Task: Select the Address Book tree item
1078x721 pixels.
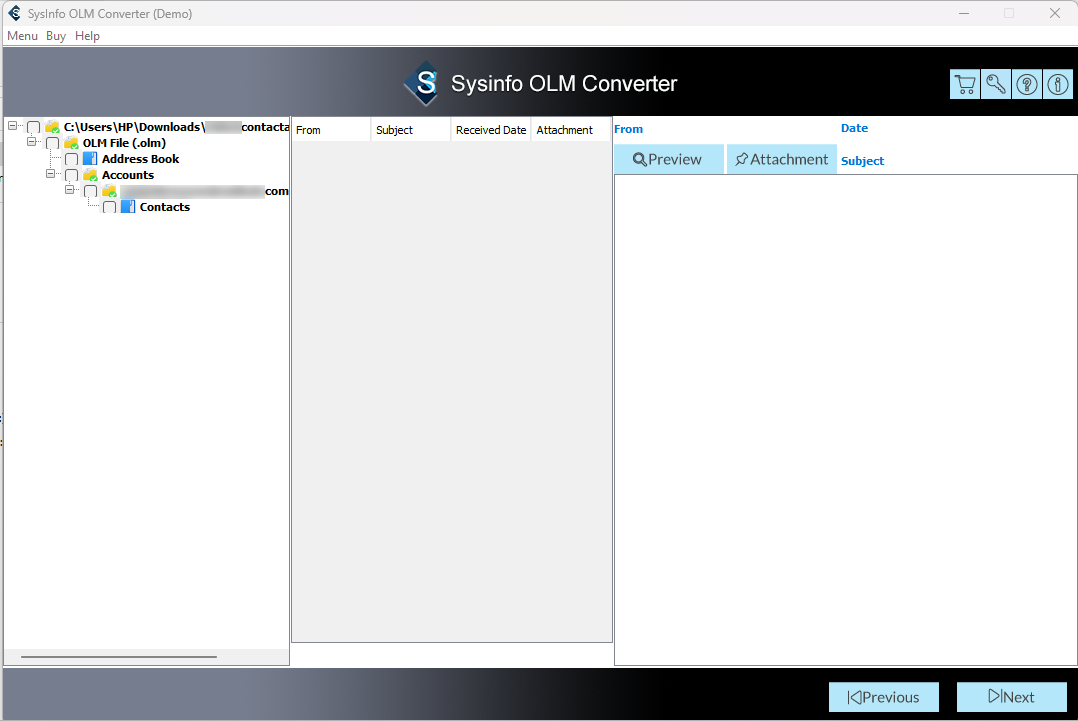Action: (140, 159)
